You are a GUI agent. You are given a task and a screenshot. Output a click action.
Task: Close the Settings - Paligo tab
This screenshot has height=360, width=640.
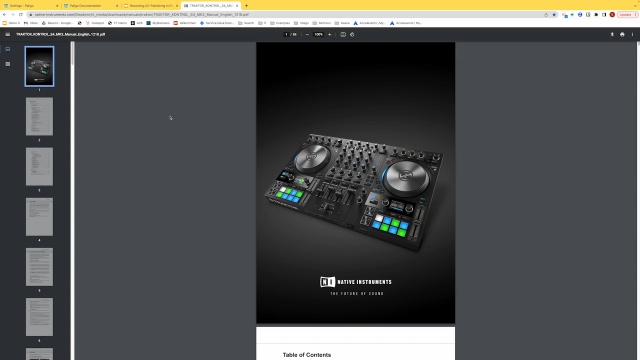coord(57,6)
